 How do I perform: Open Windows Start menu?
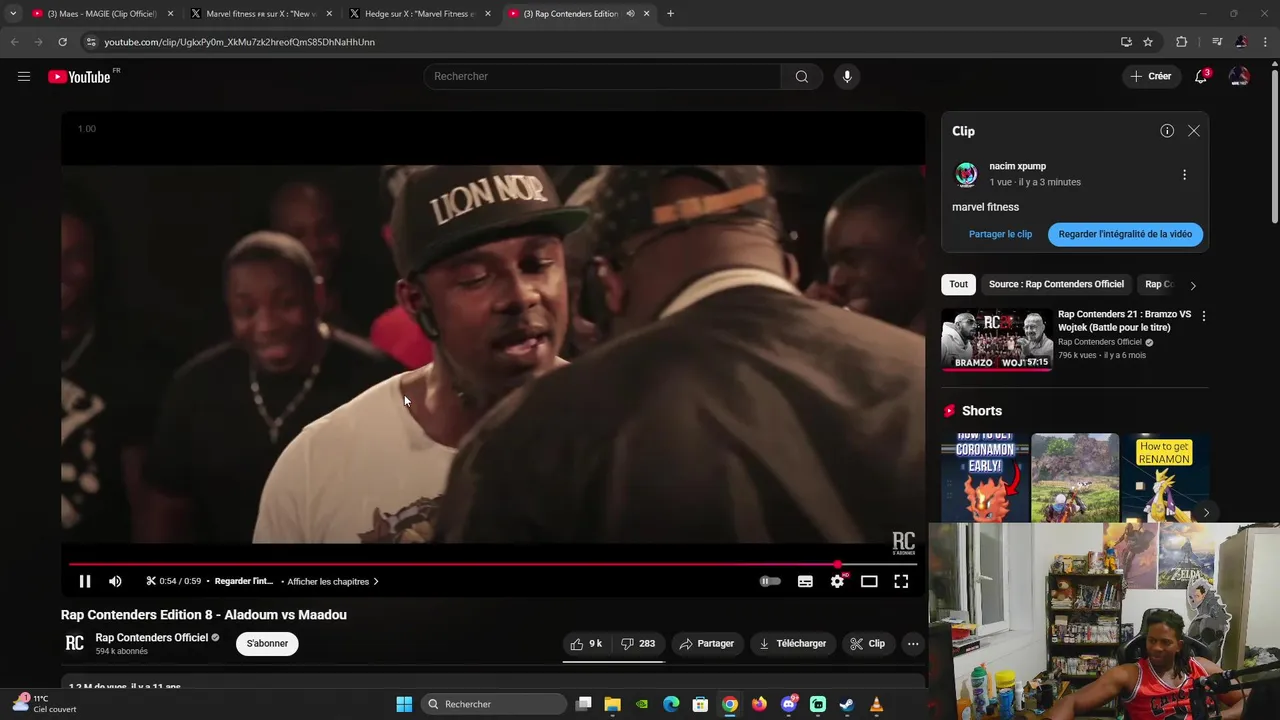tap(404, 704)
